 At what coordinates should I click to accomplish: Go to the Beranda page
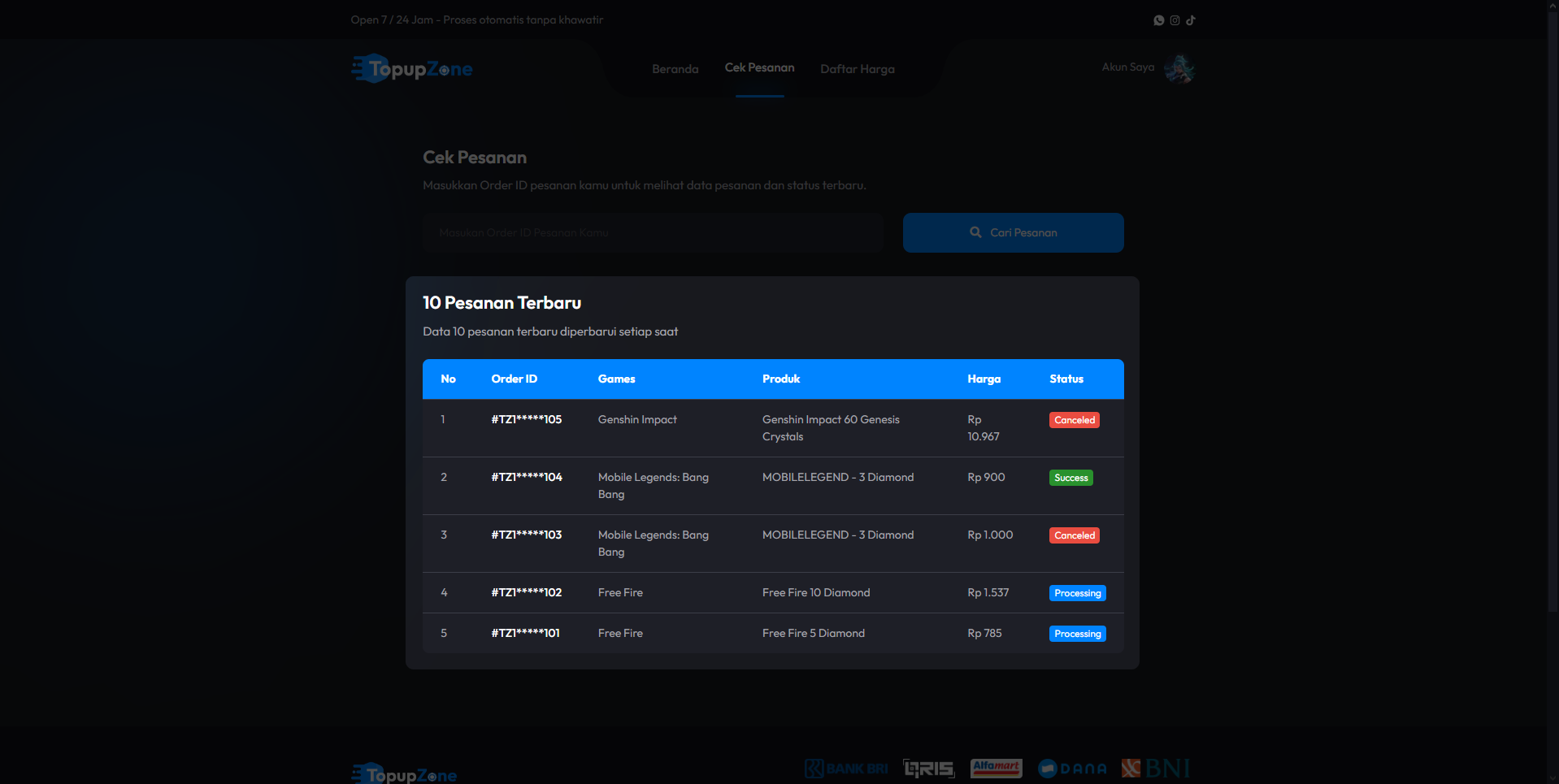click(x=675, y=69)
